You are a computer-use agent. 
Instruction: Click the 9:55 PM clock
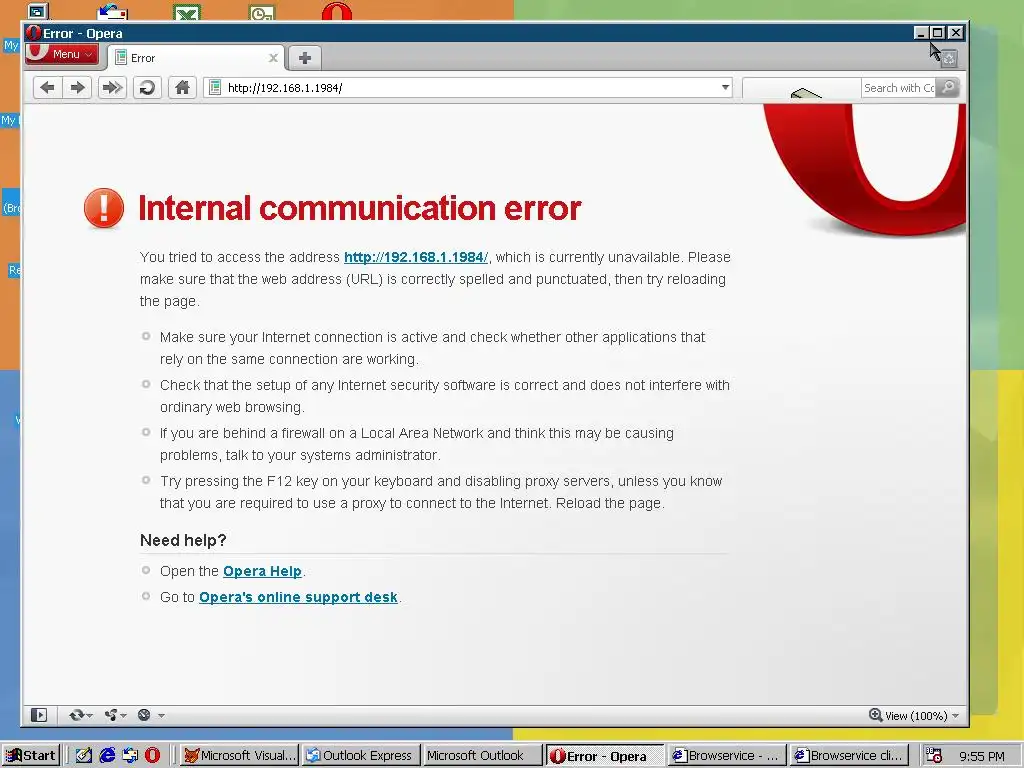982,756
